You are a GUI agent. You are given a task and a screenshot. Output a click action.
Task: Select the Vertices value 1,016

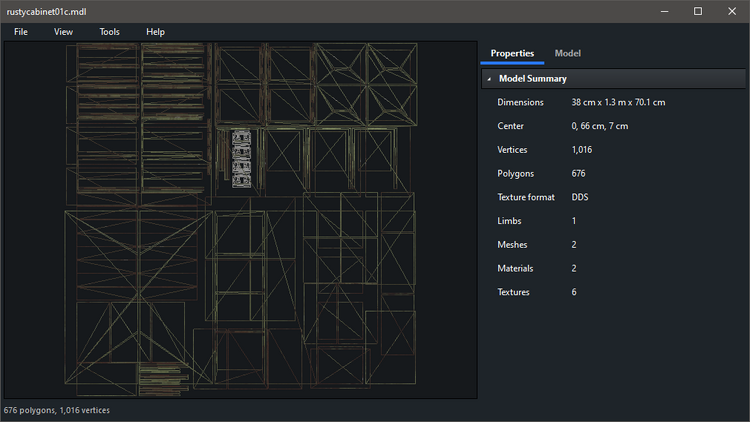click(582, 150)
